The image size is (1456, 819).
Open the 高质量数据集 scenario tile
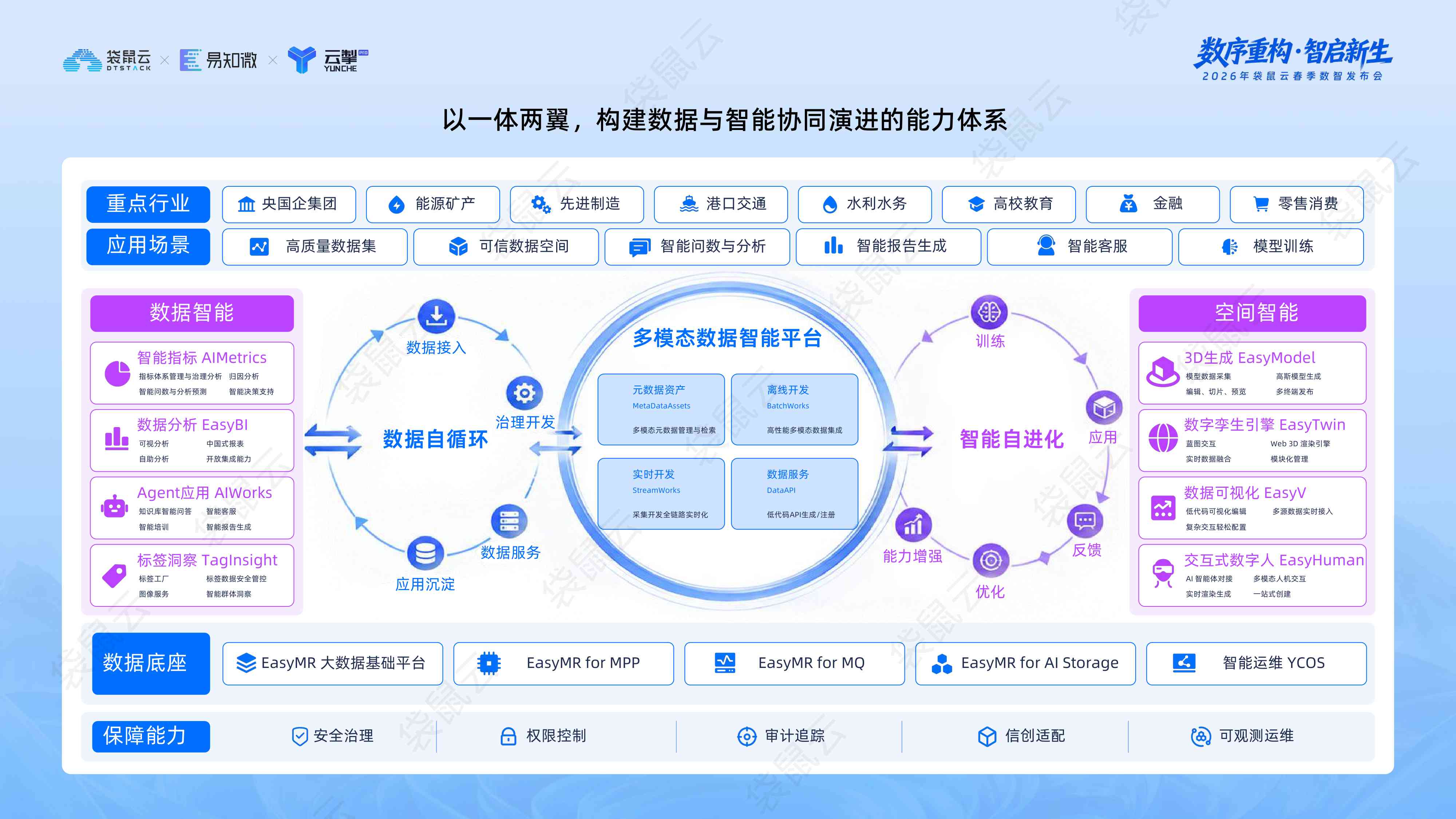[314, 246]
